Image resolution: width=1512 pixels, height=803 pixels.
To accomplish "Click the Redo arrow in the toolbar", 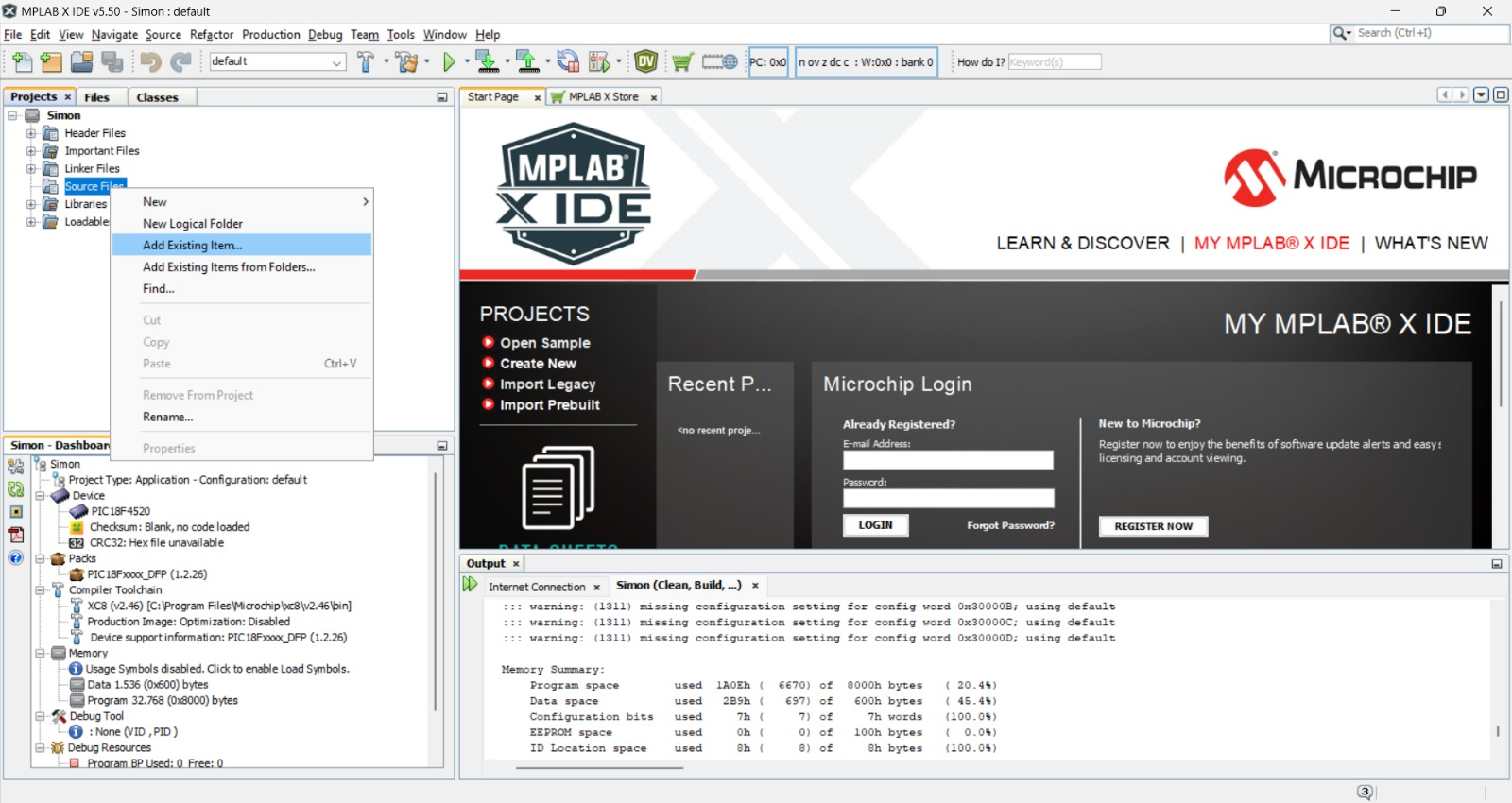I will coord(180,62).
